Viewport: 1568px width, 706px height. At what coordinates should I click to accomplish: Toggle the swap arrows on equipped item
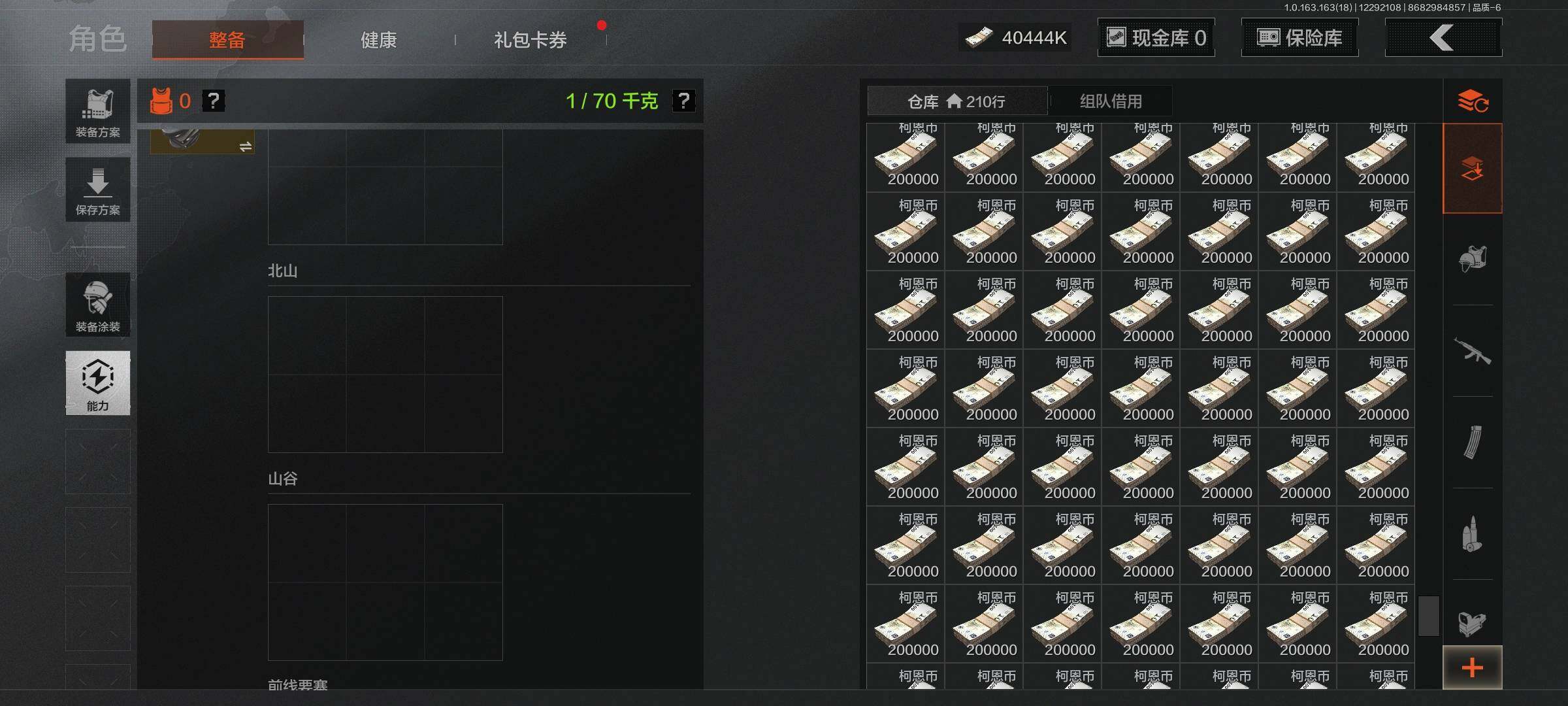(246, 146)
